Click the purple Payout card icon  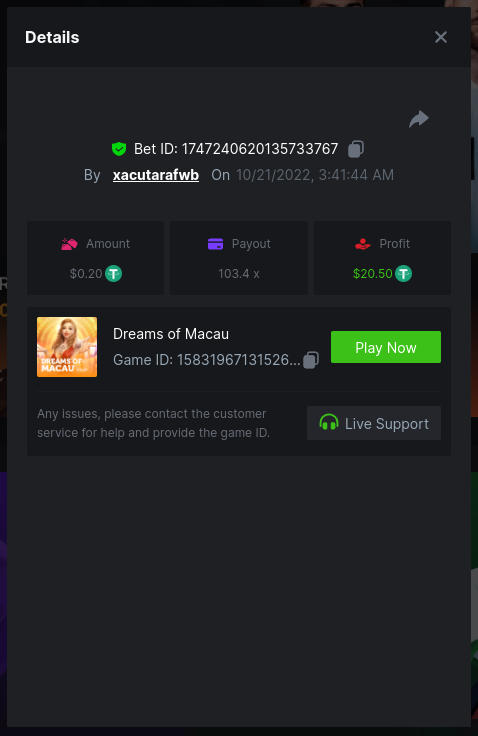click(x=216, y=244)
